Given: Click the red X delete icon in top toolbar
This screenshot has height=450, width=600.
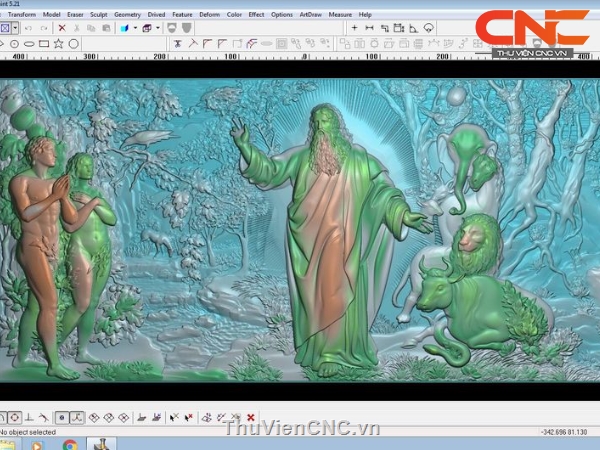Looking at the screenshot, I should point(62,28).
